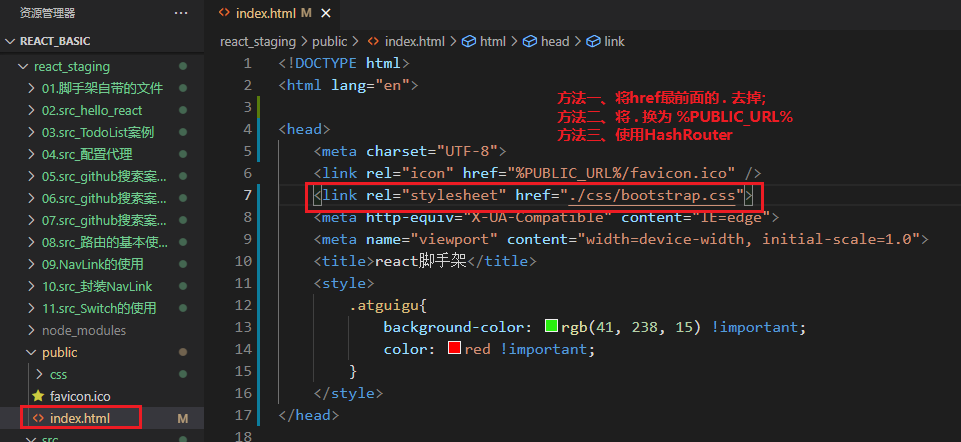Open the red color swatch on line 14
The image size is (961, 442).
tap(454, 348)
